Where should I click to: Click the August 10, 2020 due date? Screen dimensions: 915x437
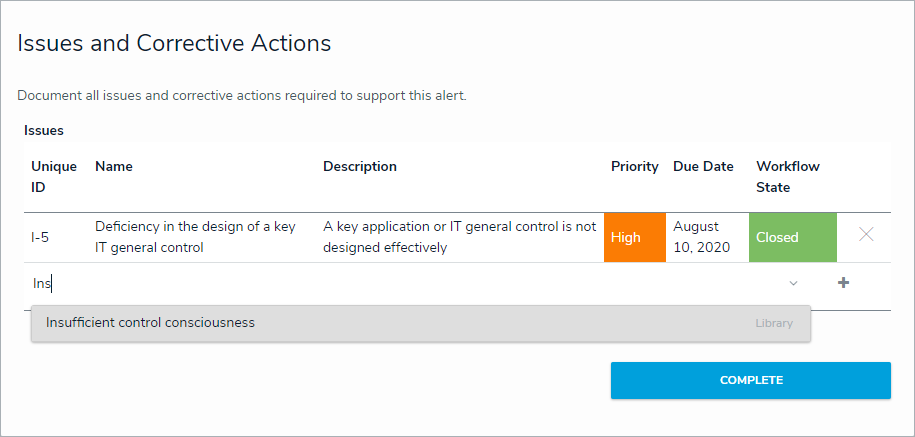(696, 237)
